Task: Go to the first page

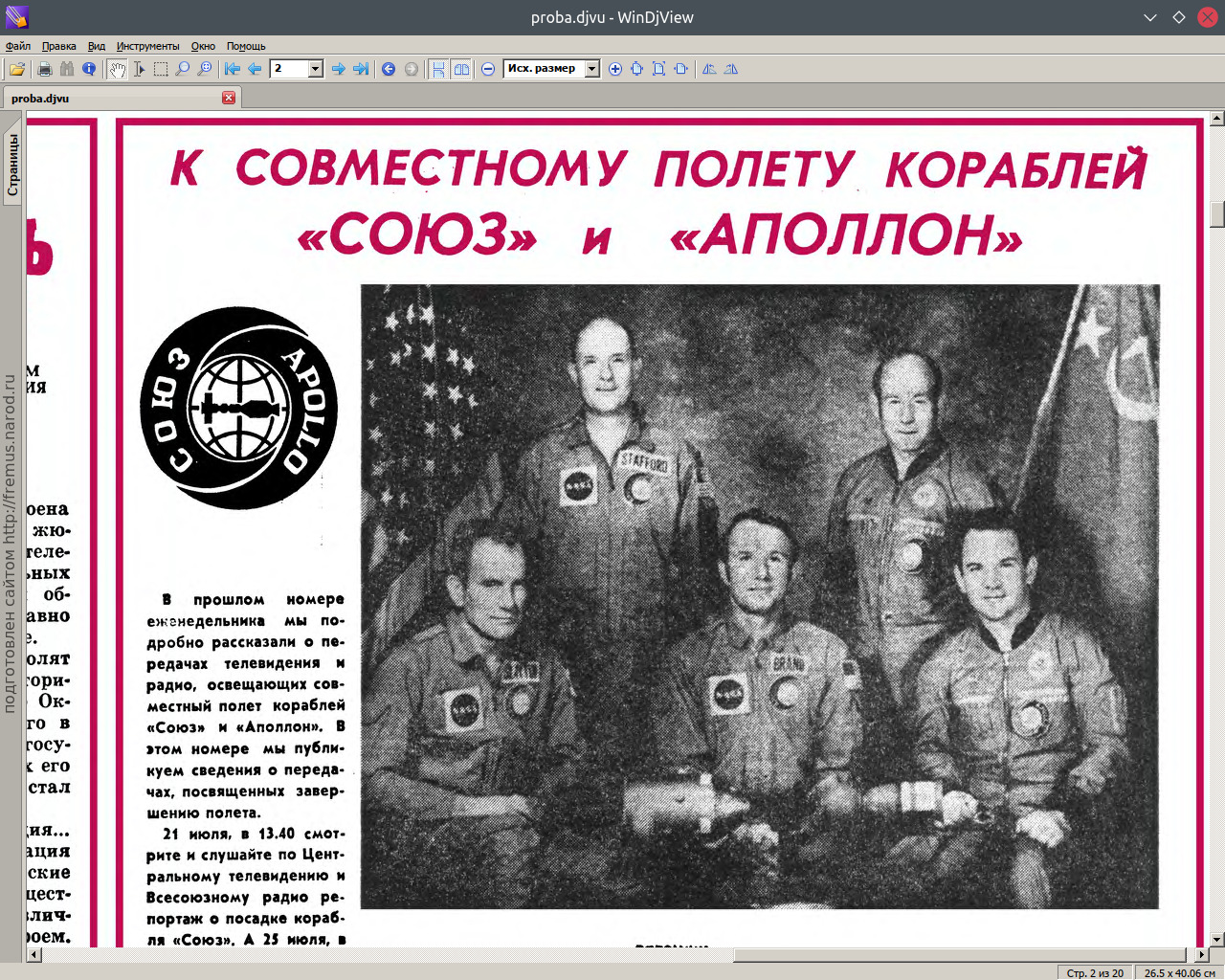Action: click(233, 69)
